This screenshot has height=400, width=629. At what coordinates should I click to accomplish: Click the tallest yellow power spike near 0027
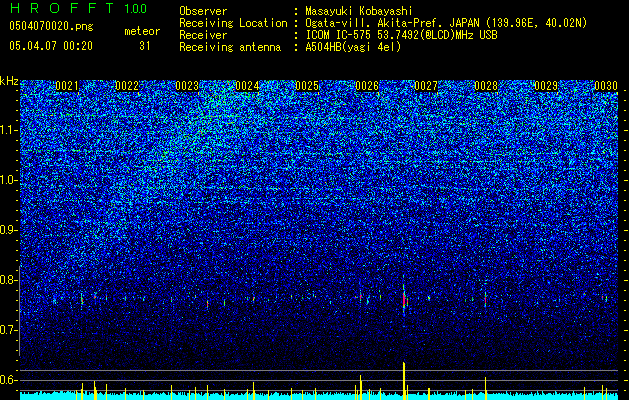[404, 381]
